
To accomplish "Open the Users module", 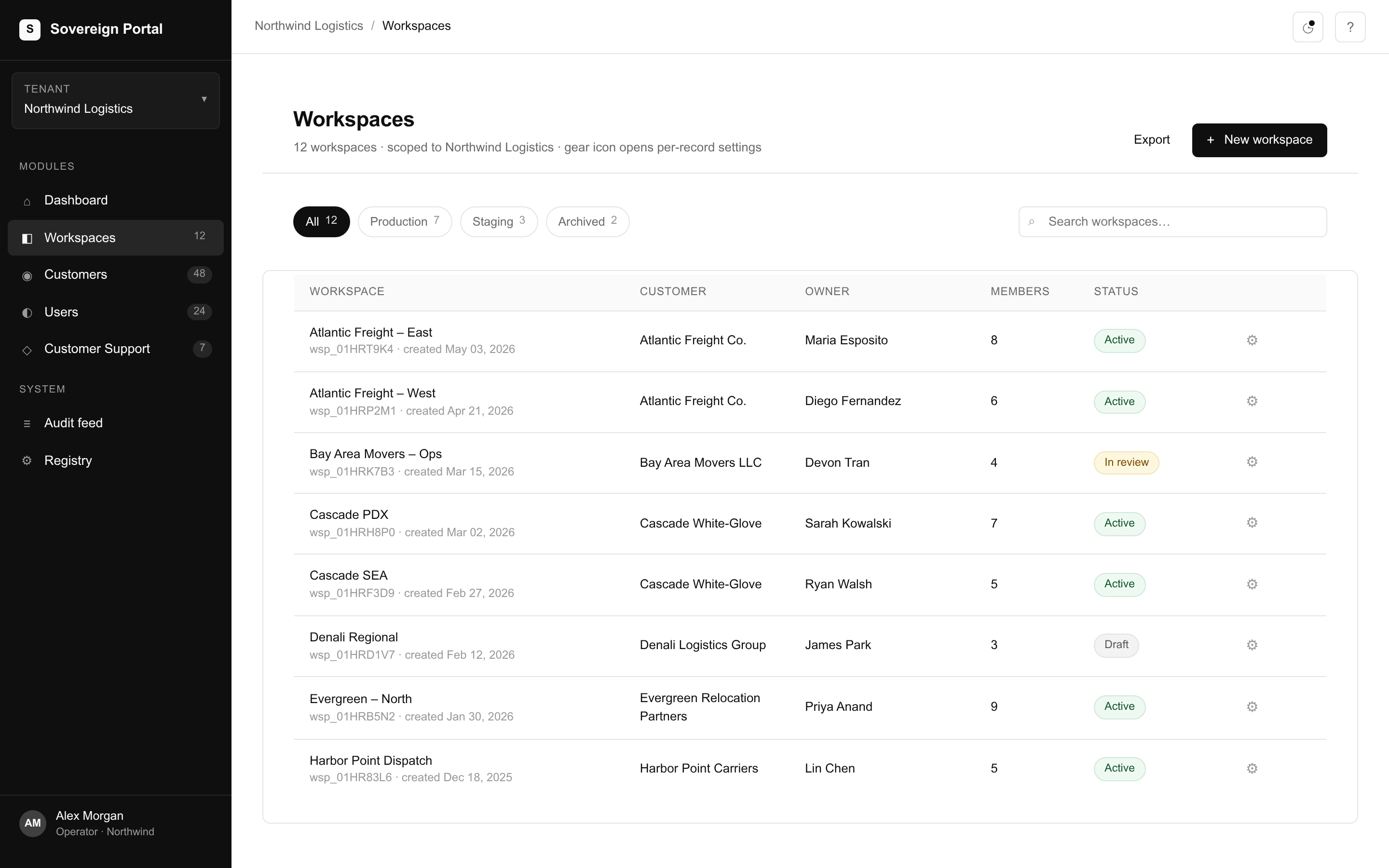I will point(115,312).
